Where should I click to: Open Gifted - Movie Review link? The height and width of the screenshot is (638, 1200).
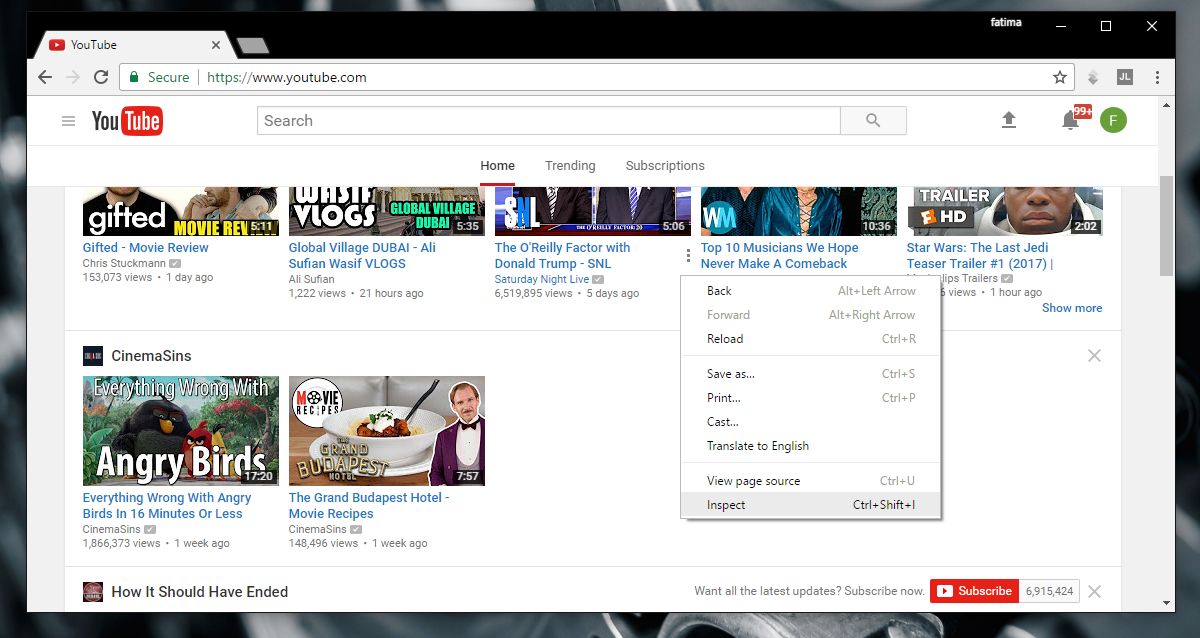[x=146, y=248]
